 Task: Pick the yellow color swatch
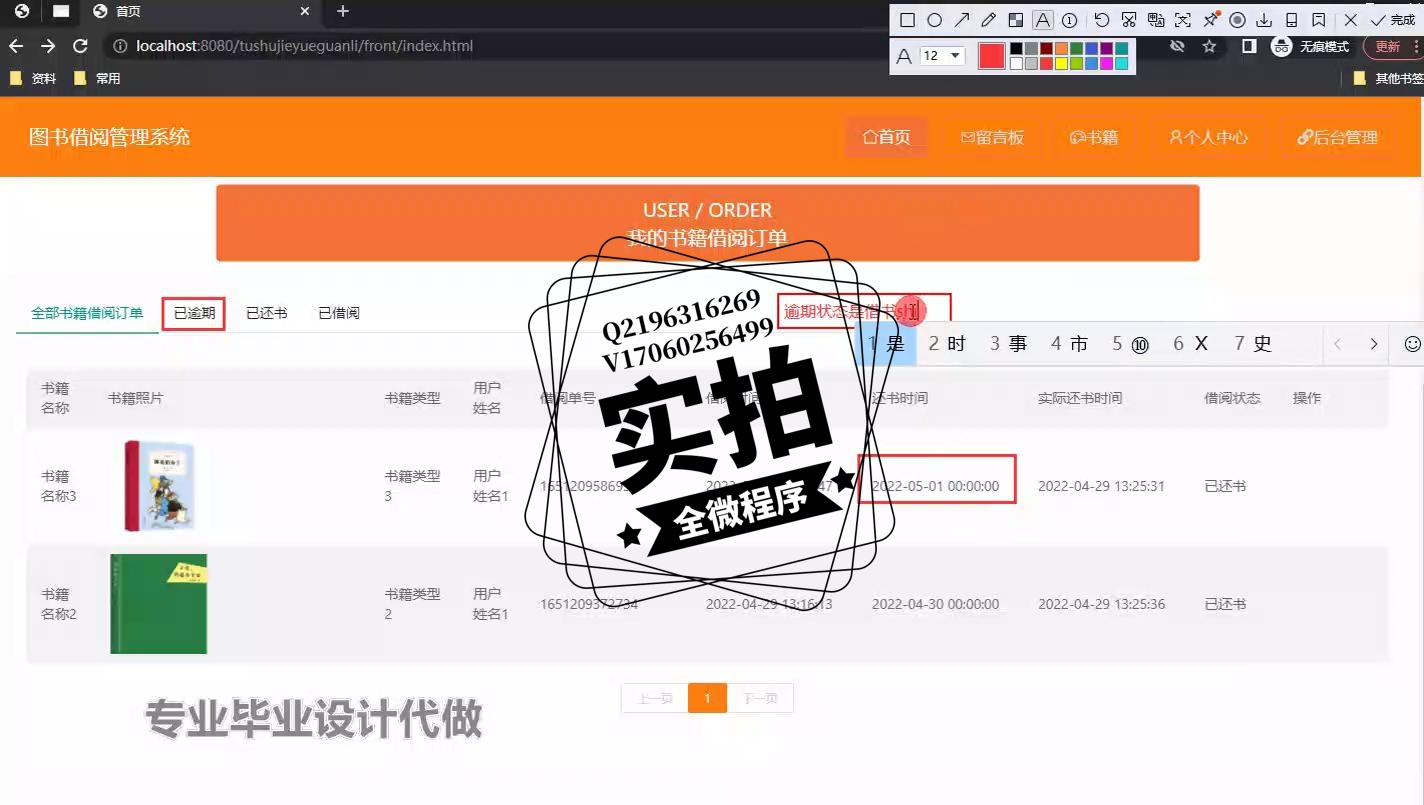coord(1061,64)
